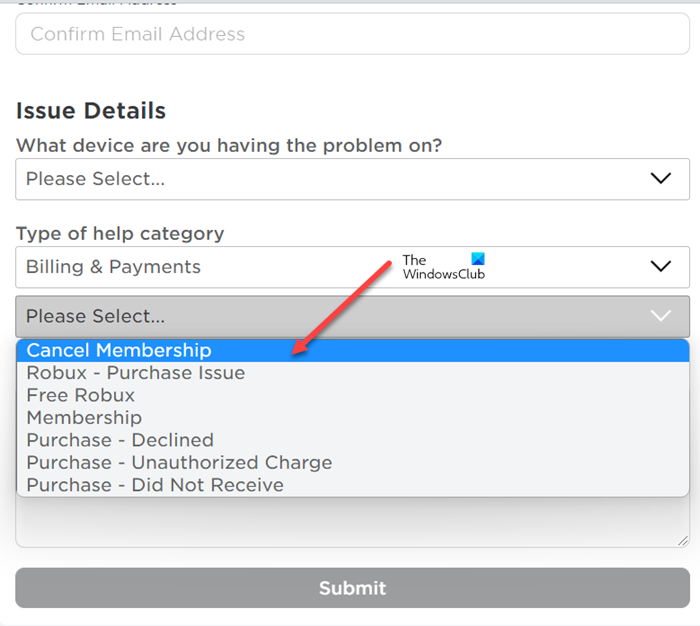Click the 'Type of help category' label
The image size is (700, 626).
click(x=120, y=234)
